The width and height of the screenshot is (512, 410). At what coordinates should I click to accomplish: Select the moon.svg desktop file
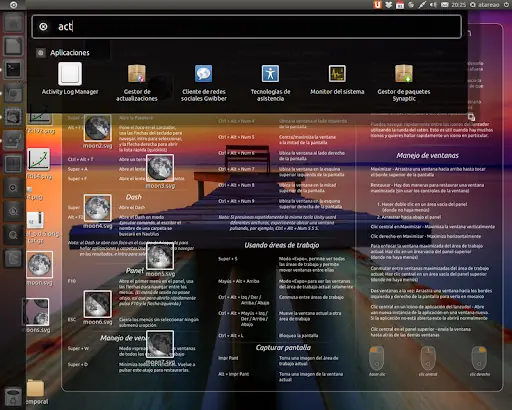[40, 269]
